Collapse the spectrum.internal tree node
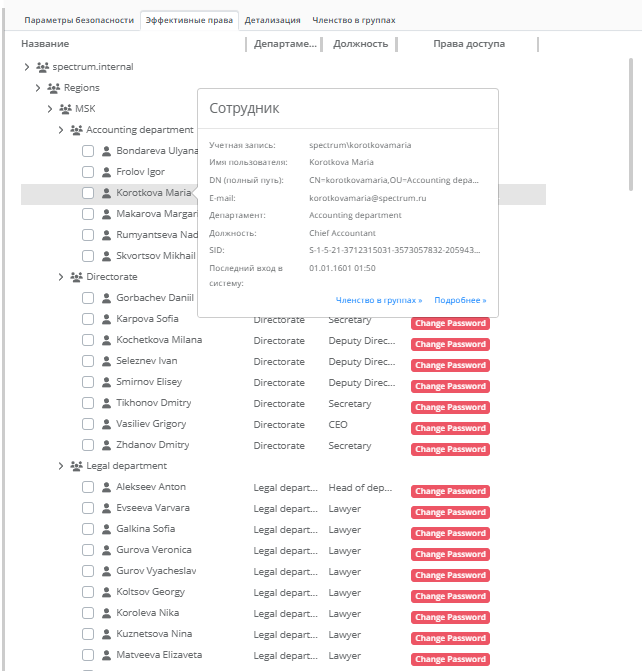642x671 pixels. pos(26,67)
